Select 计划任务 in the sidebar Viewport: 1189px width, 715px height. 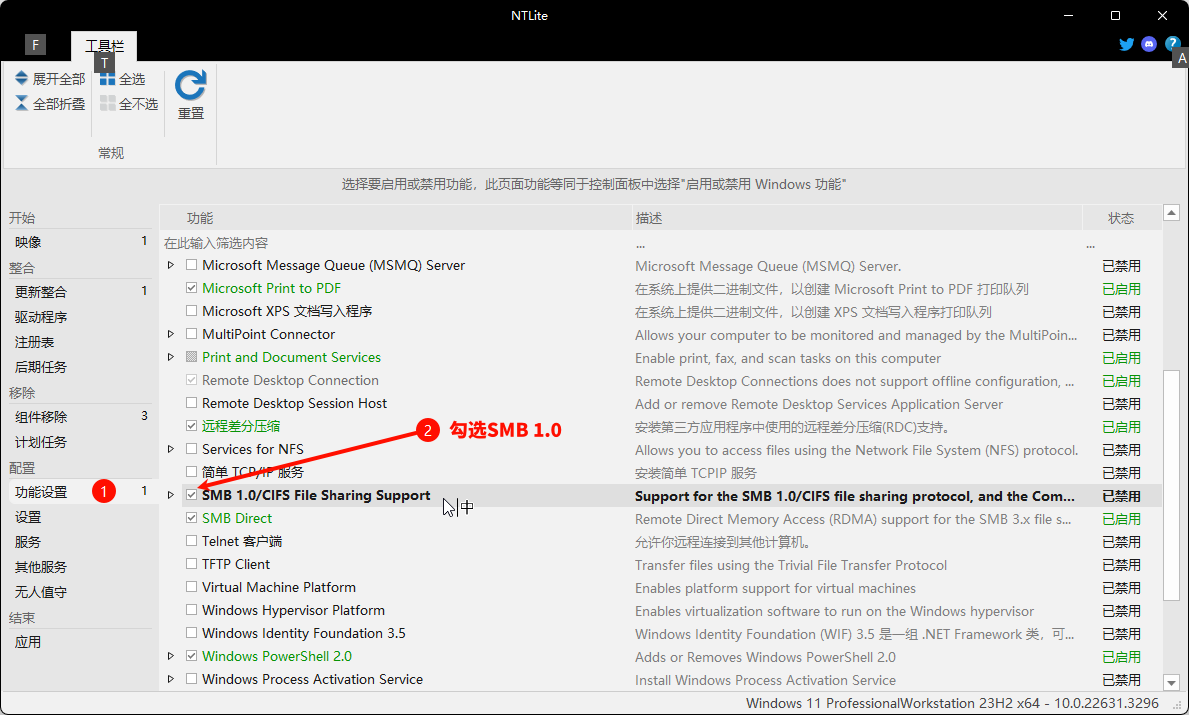coord(80,442)
